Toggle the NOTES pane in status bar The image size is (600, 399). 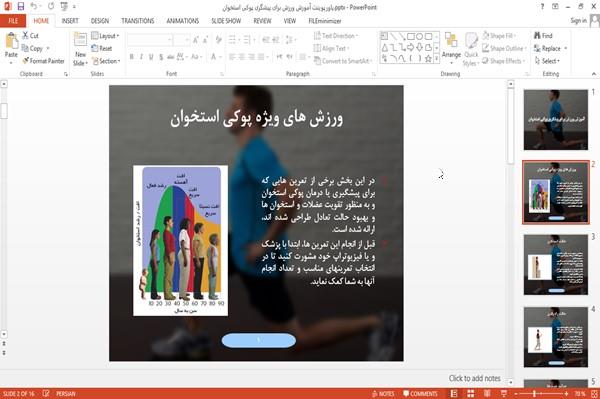383,394
